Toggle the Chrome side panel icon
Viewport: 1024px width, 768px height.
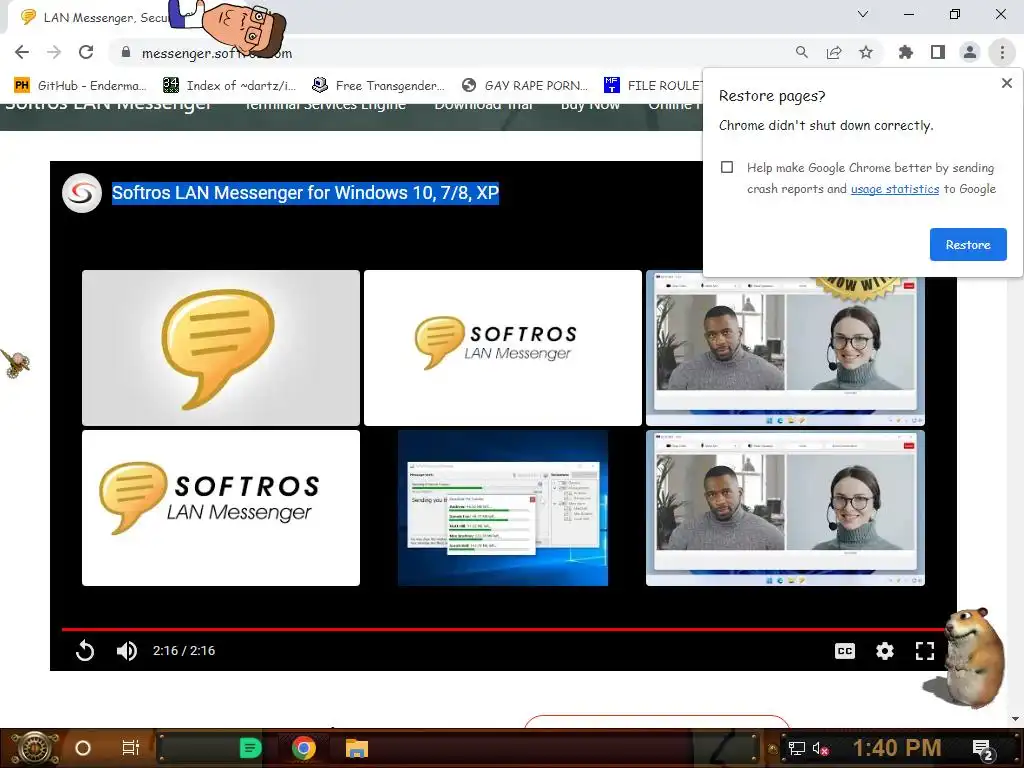click(938, 52)
